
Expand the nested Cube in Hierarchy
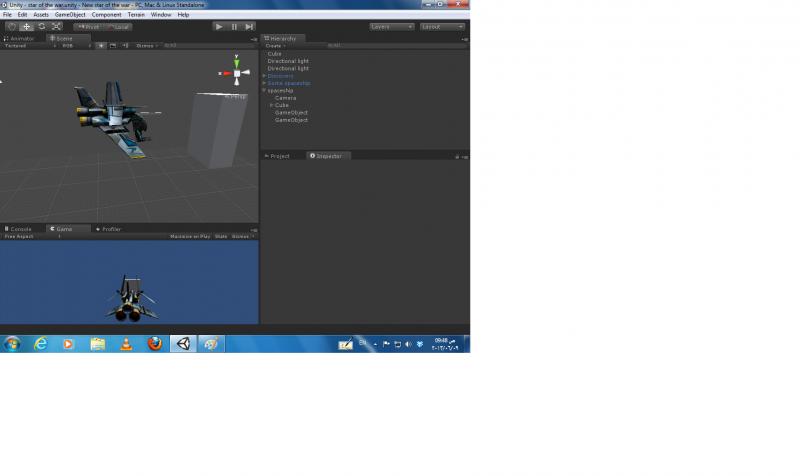(x=271, y=105)
